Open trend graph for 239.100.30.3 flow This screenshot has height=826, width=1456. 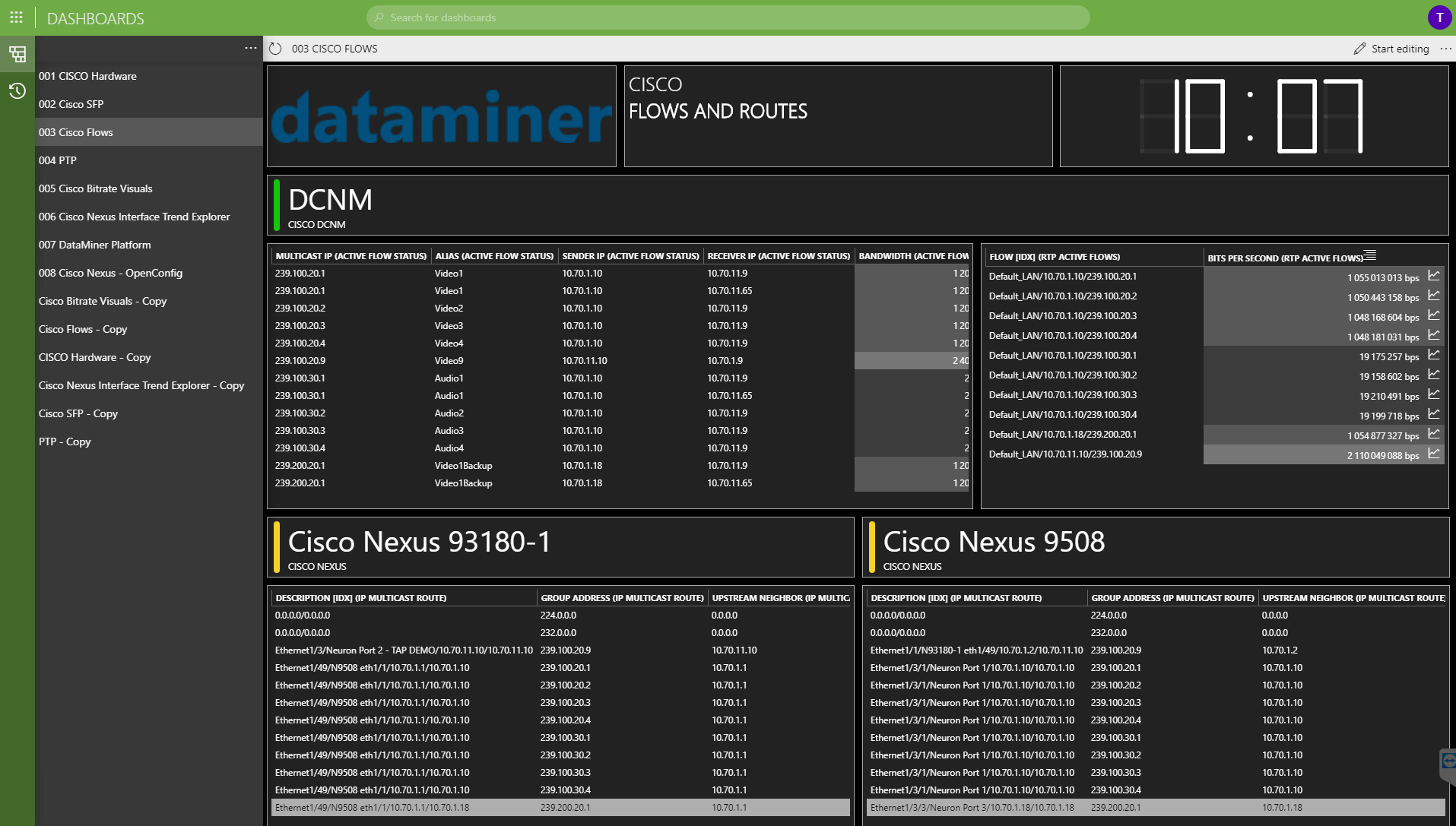(1433, 394)
